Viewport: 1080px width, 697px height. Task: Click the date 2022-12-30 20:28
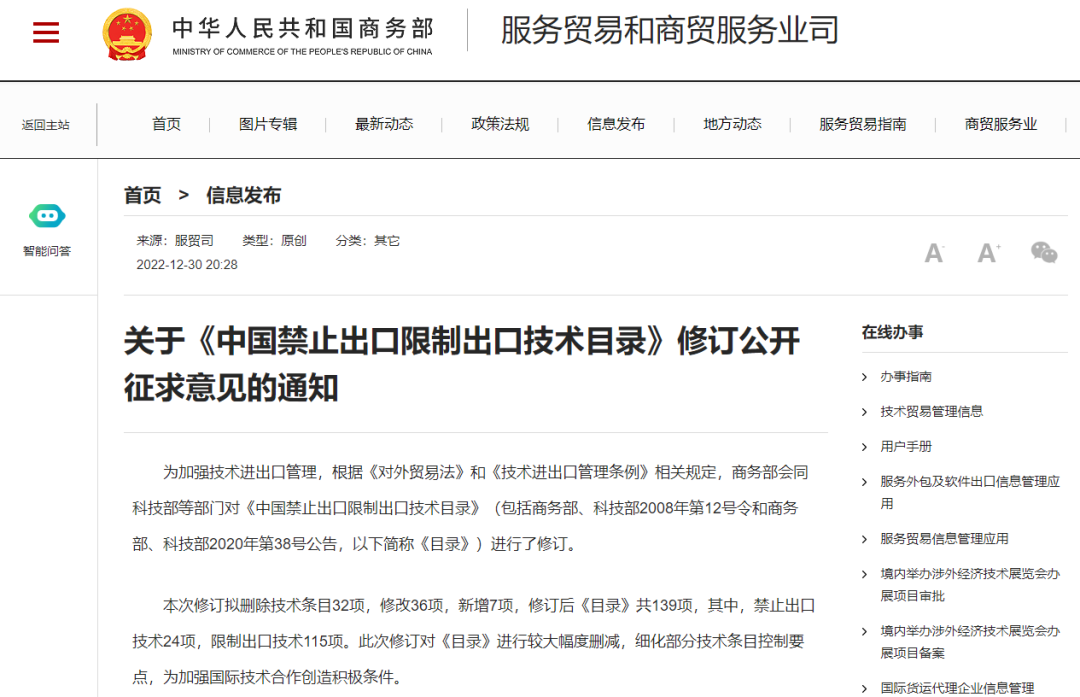[187, 264]
